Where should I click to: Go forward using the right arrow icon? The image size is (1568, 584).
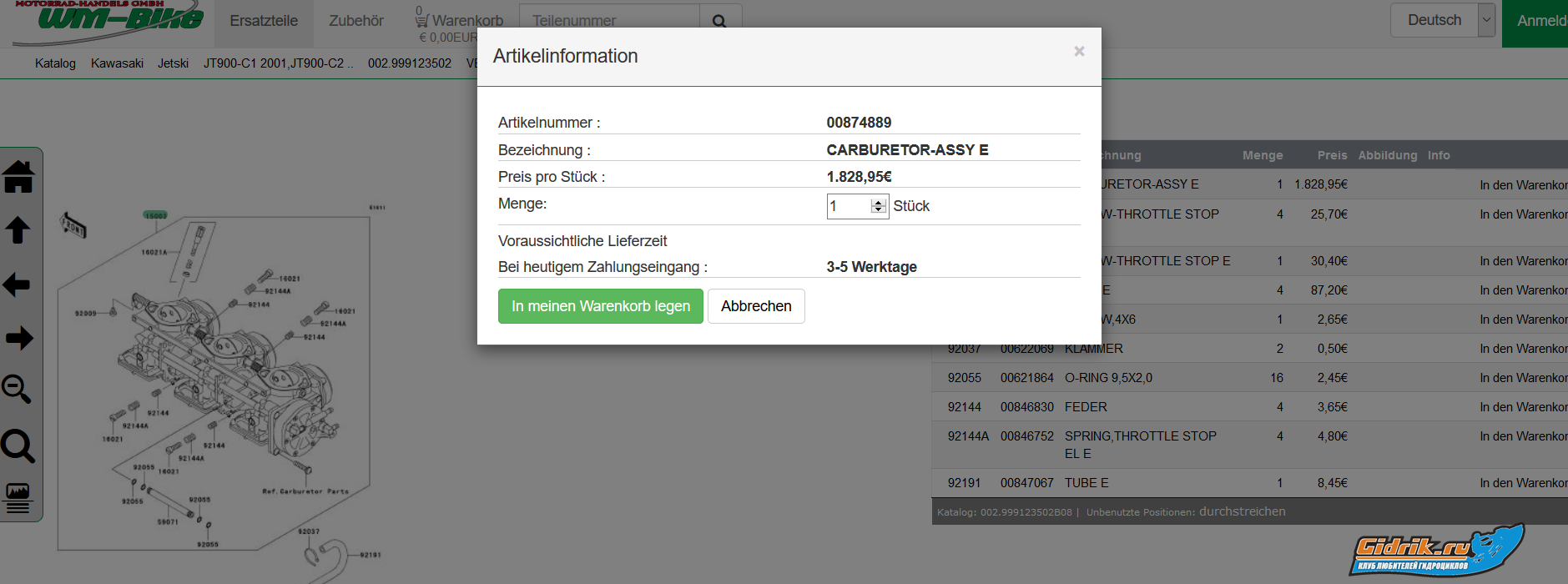[18, 338]
